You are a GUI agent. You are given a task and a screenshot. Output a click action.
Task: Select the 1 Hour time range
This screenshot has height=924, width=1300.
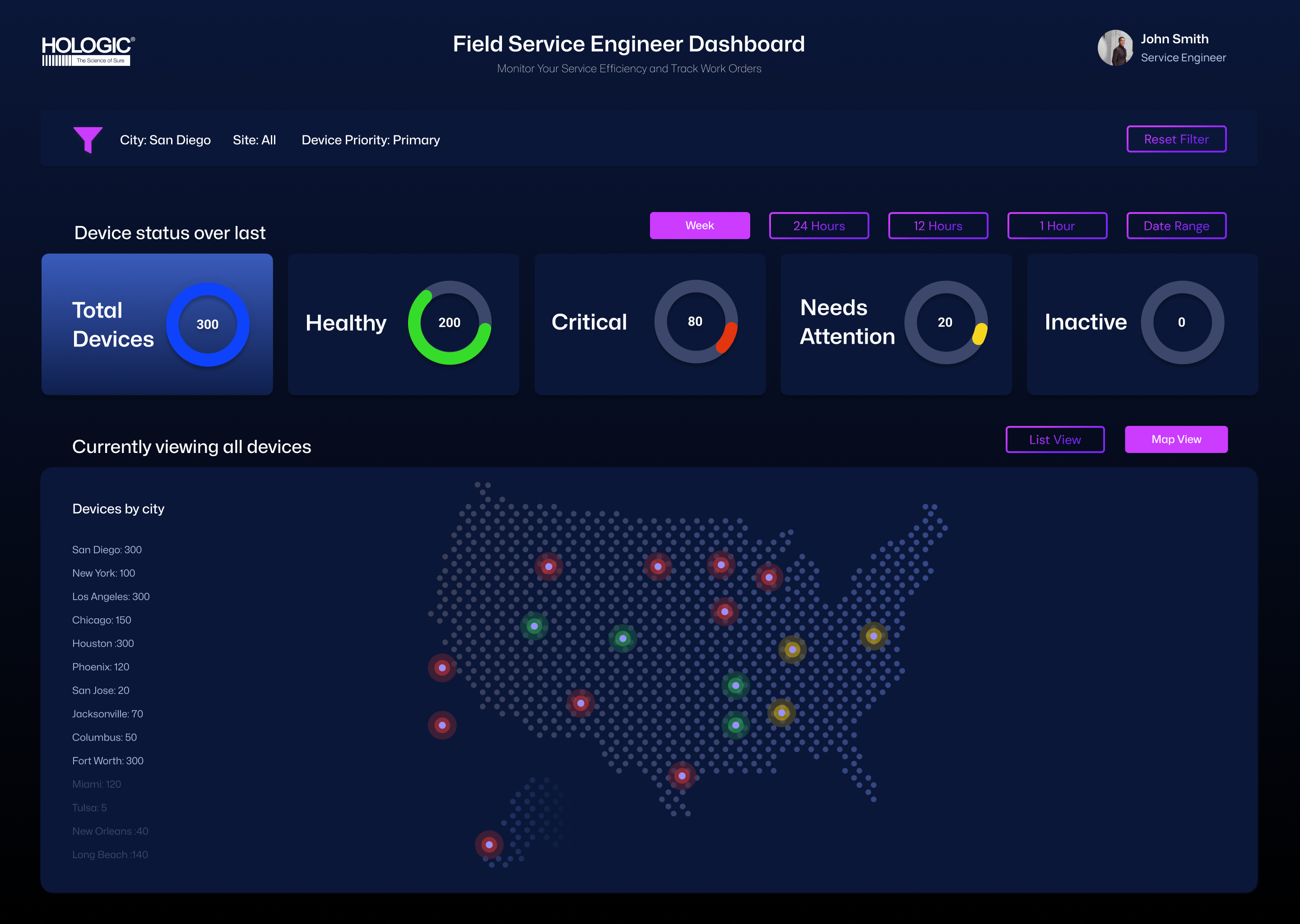1057,225
